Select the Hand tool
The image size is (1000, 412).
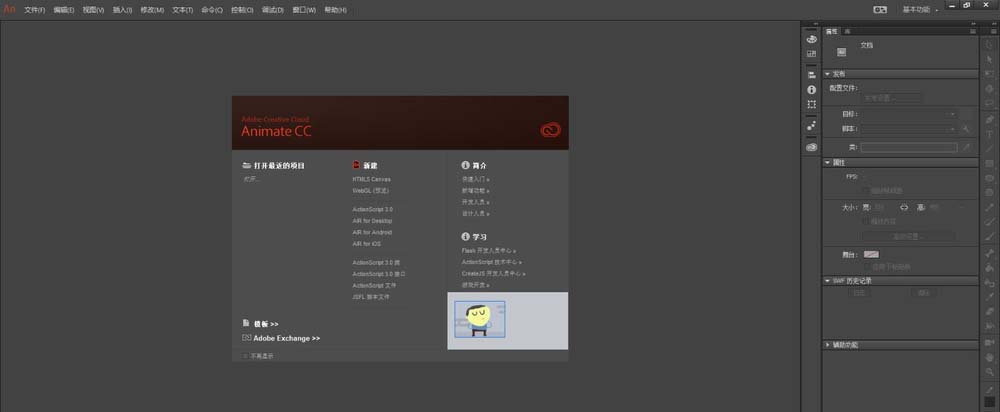[x=990, y=357]
